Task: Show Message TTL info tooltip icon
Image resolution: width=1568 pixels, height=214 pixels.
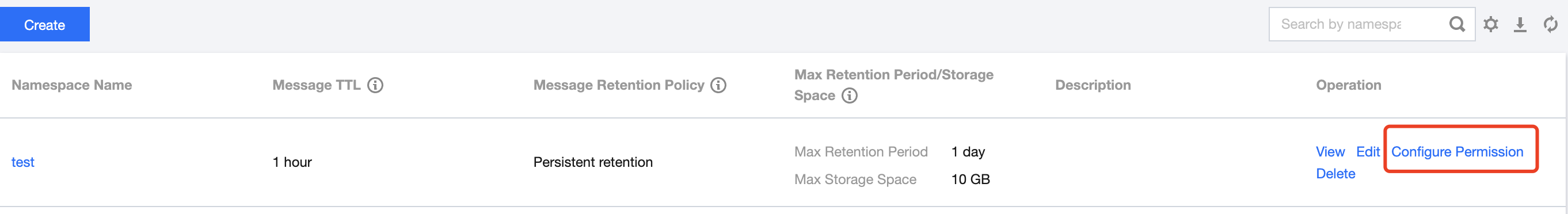Action: [375, 85]
